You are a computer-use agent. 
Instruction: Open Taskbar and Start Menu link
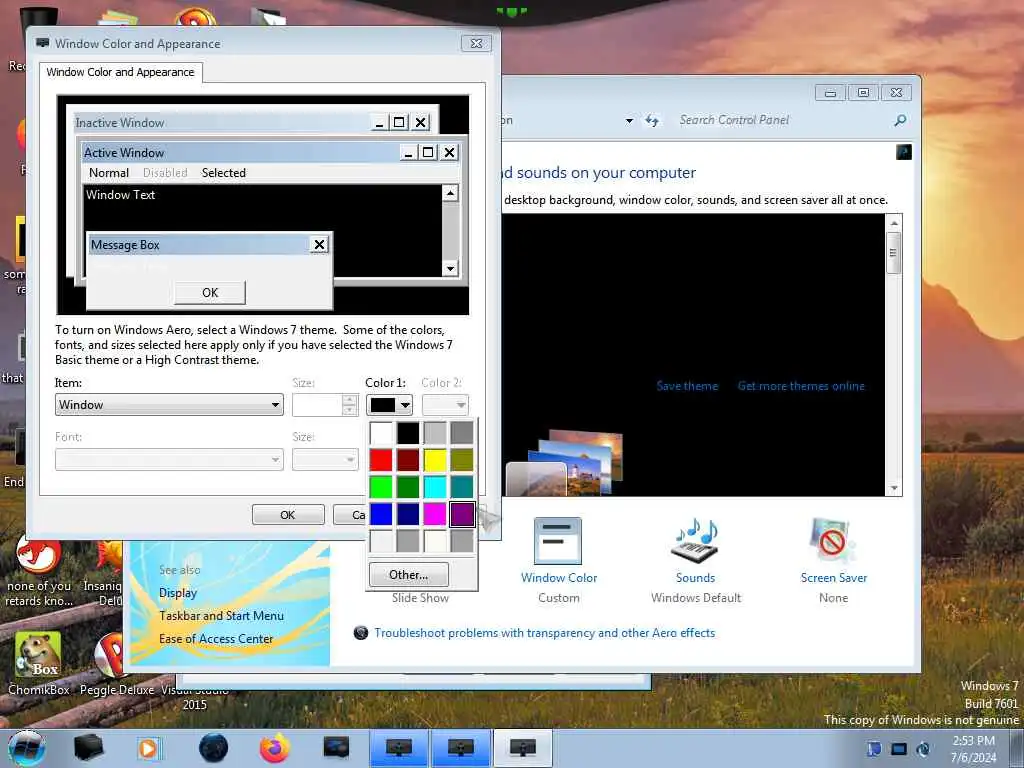pyautogui.click(x=221, y=616)
